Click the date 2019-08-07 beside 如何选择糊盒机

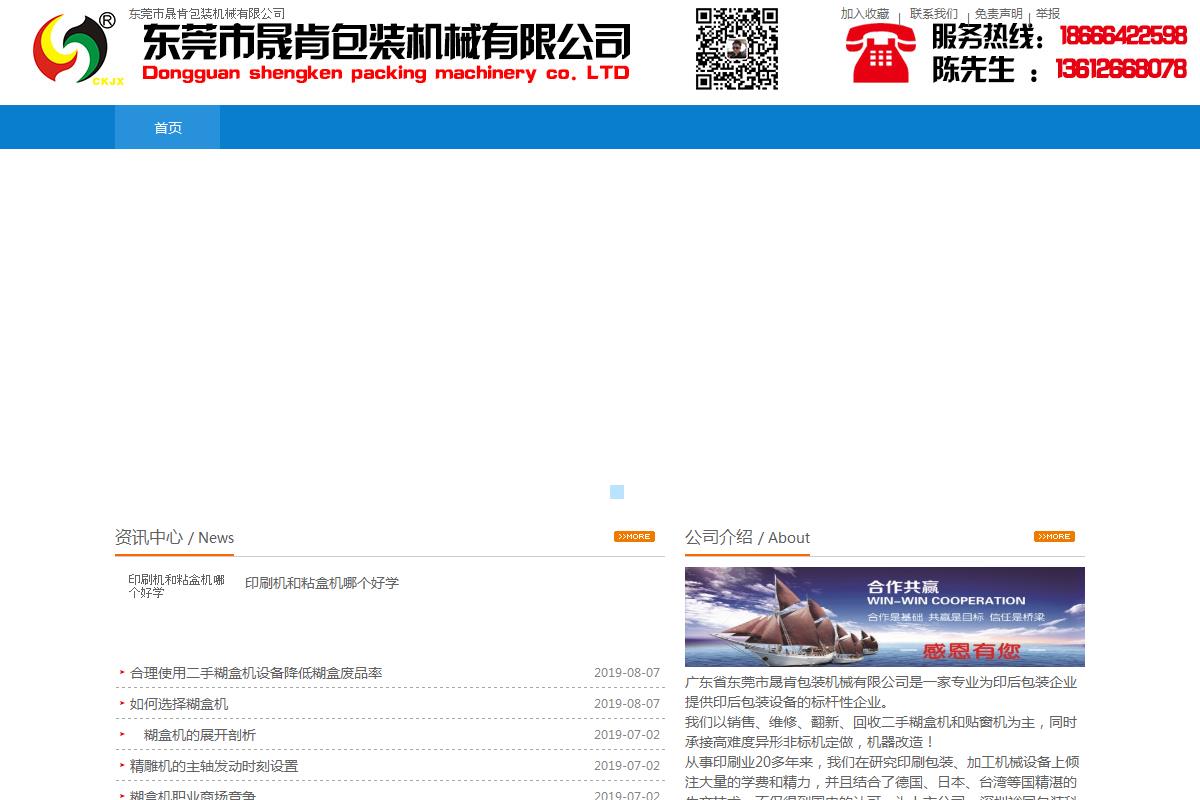point(627,704)
